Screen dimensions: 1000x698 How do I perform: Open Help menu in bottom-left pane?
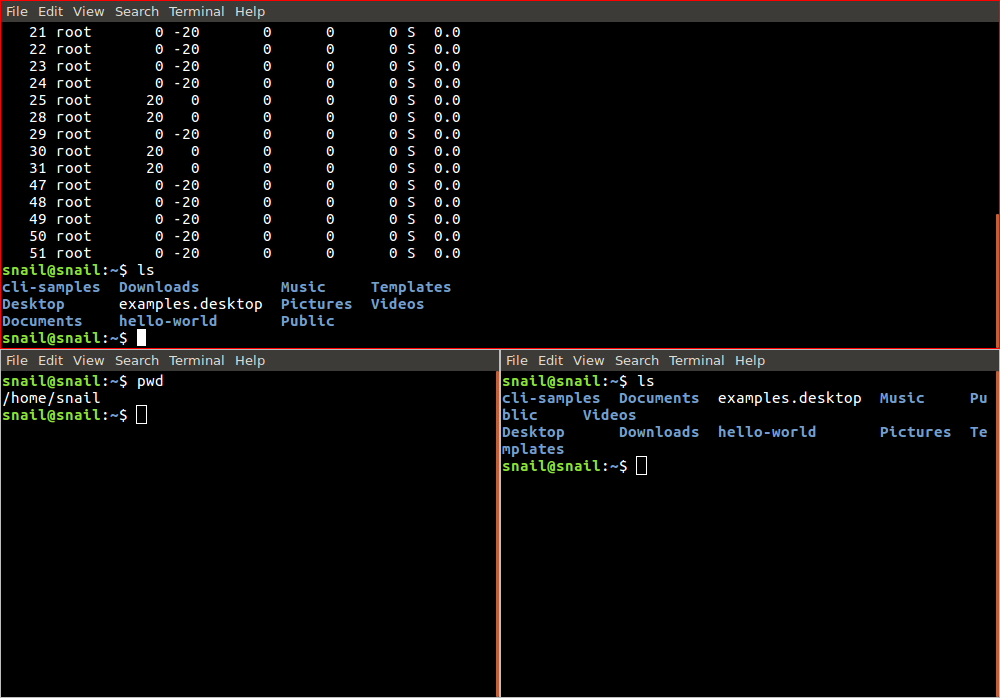point(250,361)
